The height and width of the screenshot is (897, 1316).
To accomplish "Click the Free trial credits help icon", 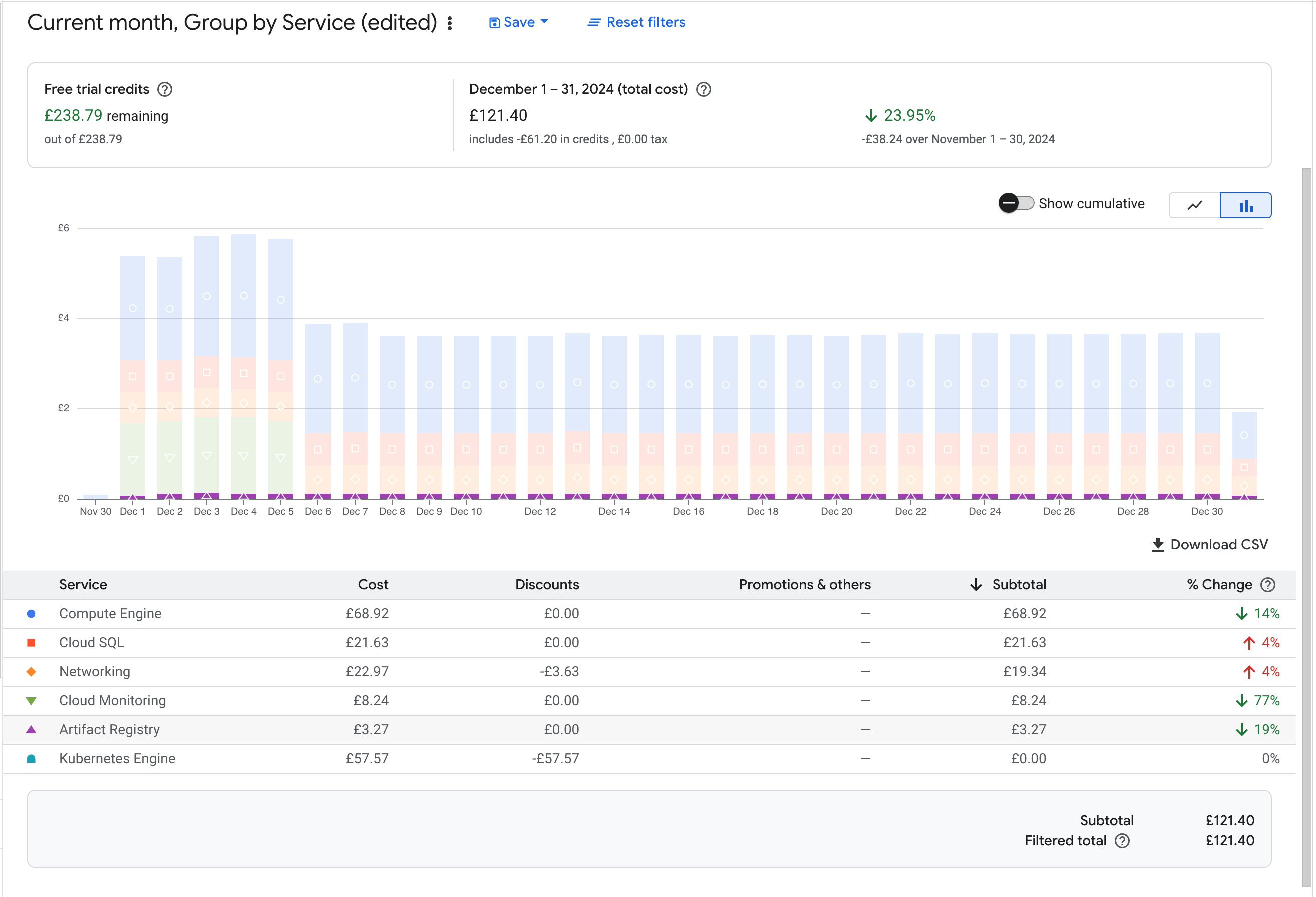I will pos(164,88).
